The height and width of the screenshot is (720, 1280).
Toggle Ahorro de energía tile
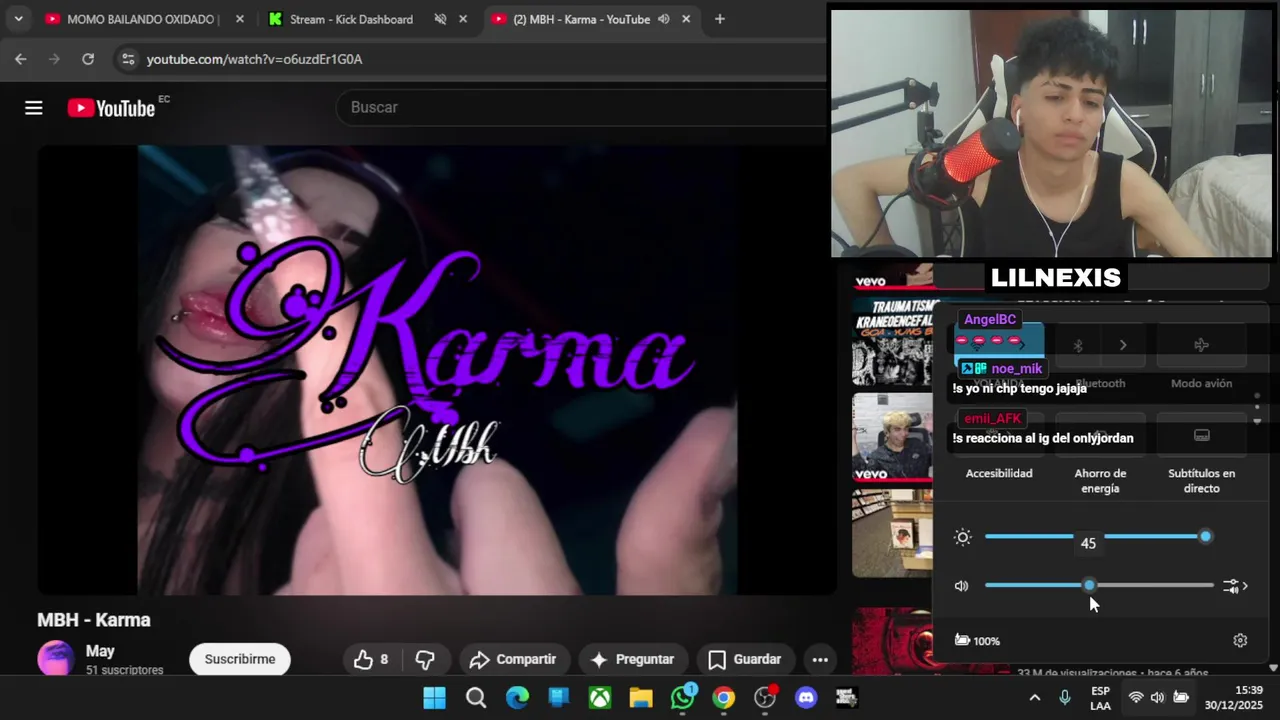[1100, 436]
